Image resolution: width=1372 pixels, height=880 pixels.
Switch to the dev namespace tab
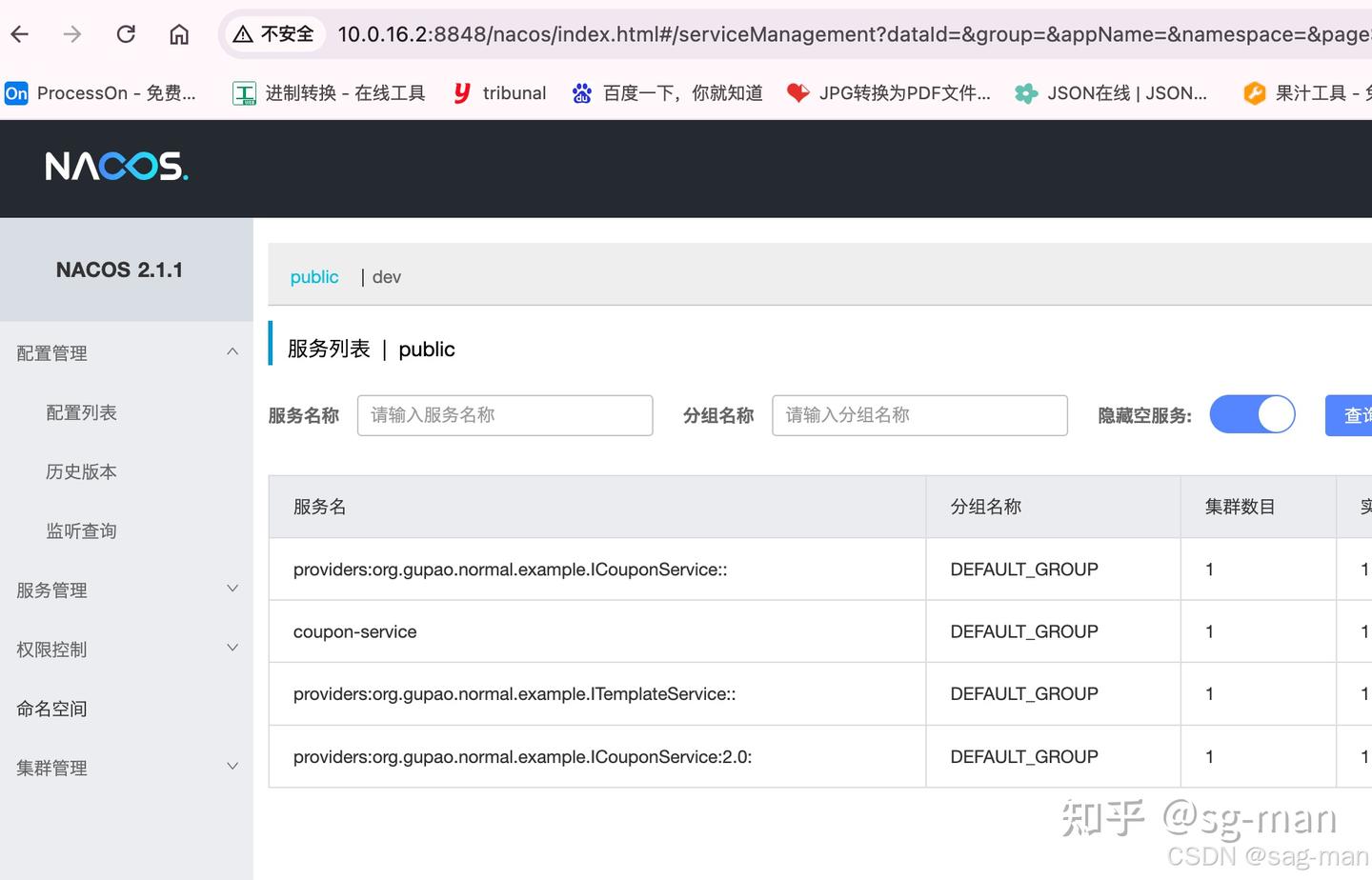point(386,277)
